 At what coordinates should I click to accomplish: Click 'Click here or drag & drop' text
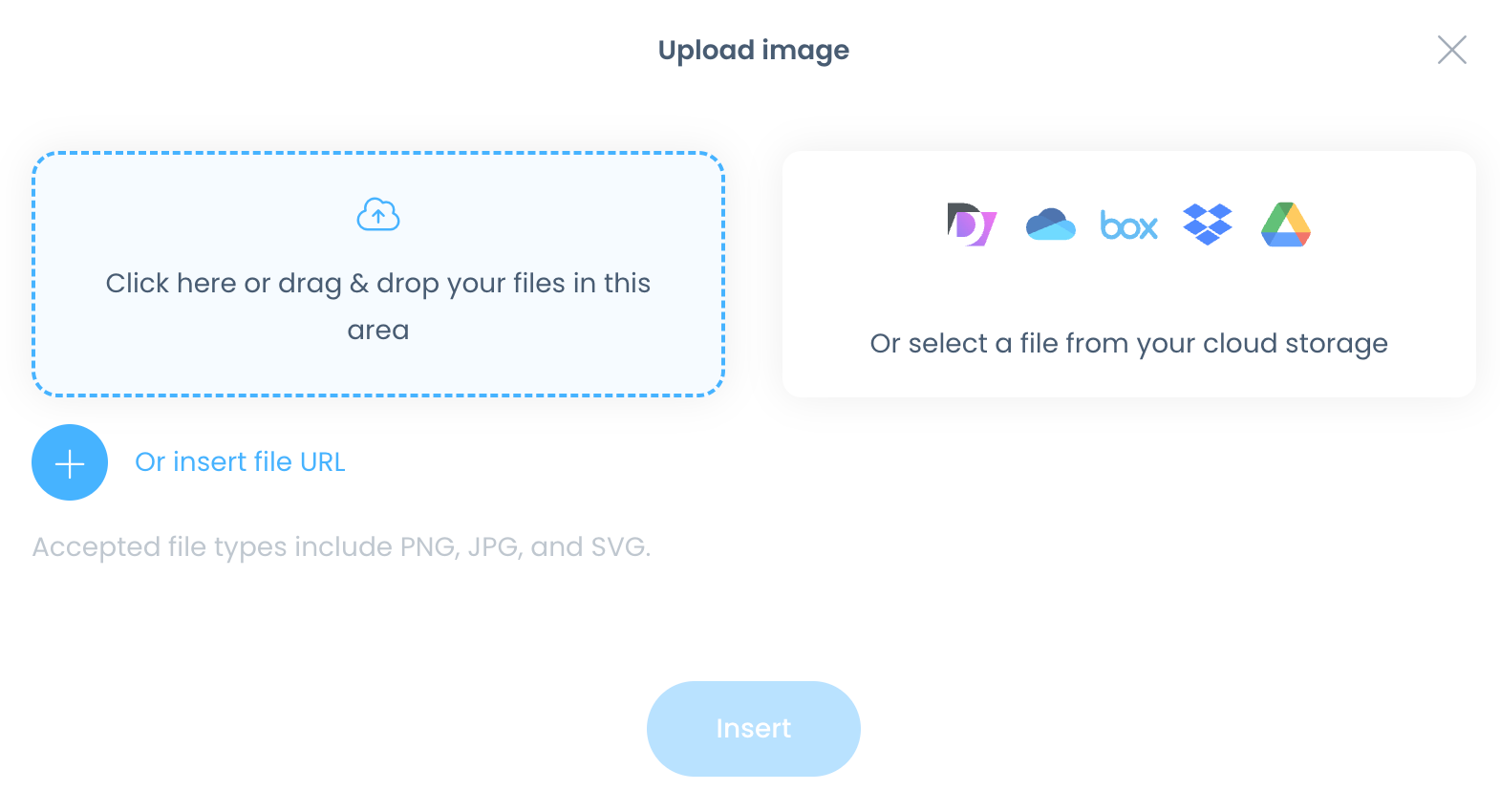[377, 284]
